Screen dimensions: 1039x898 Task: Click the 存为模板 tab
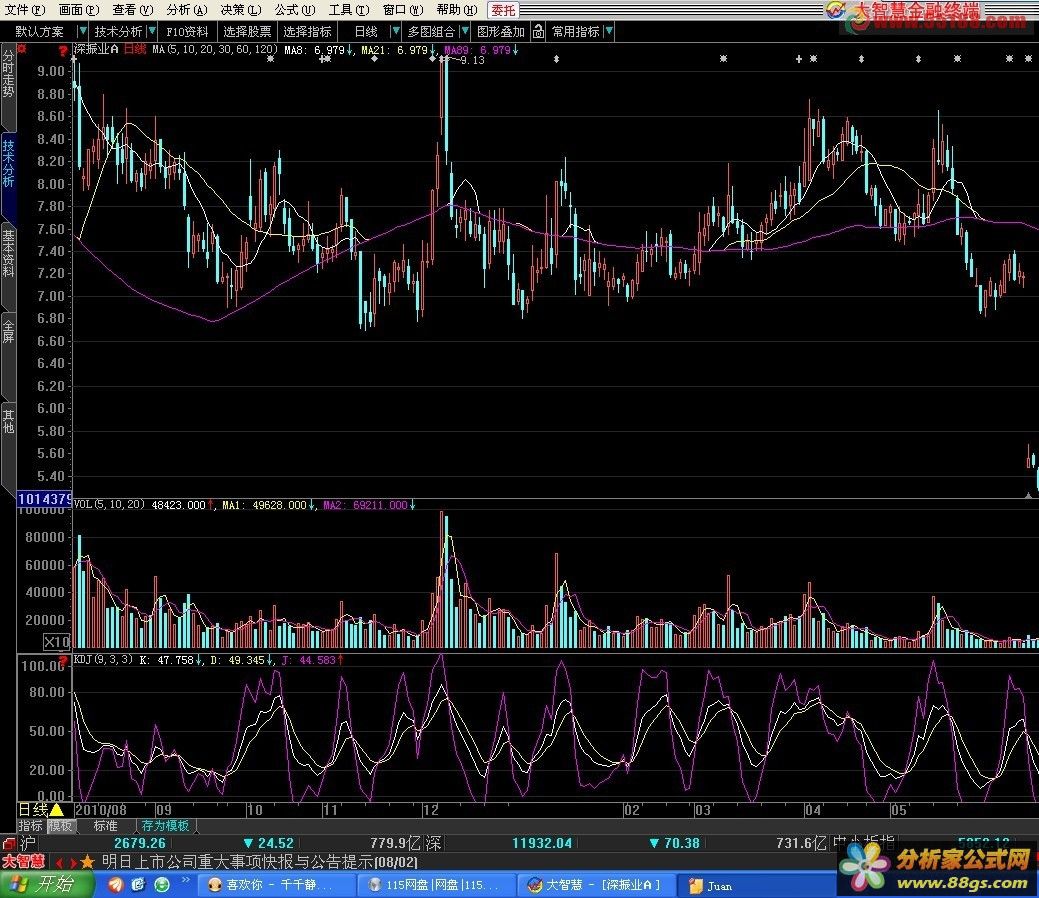166,826
